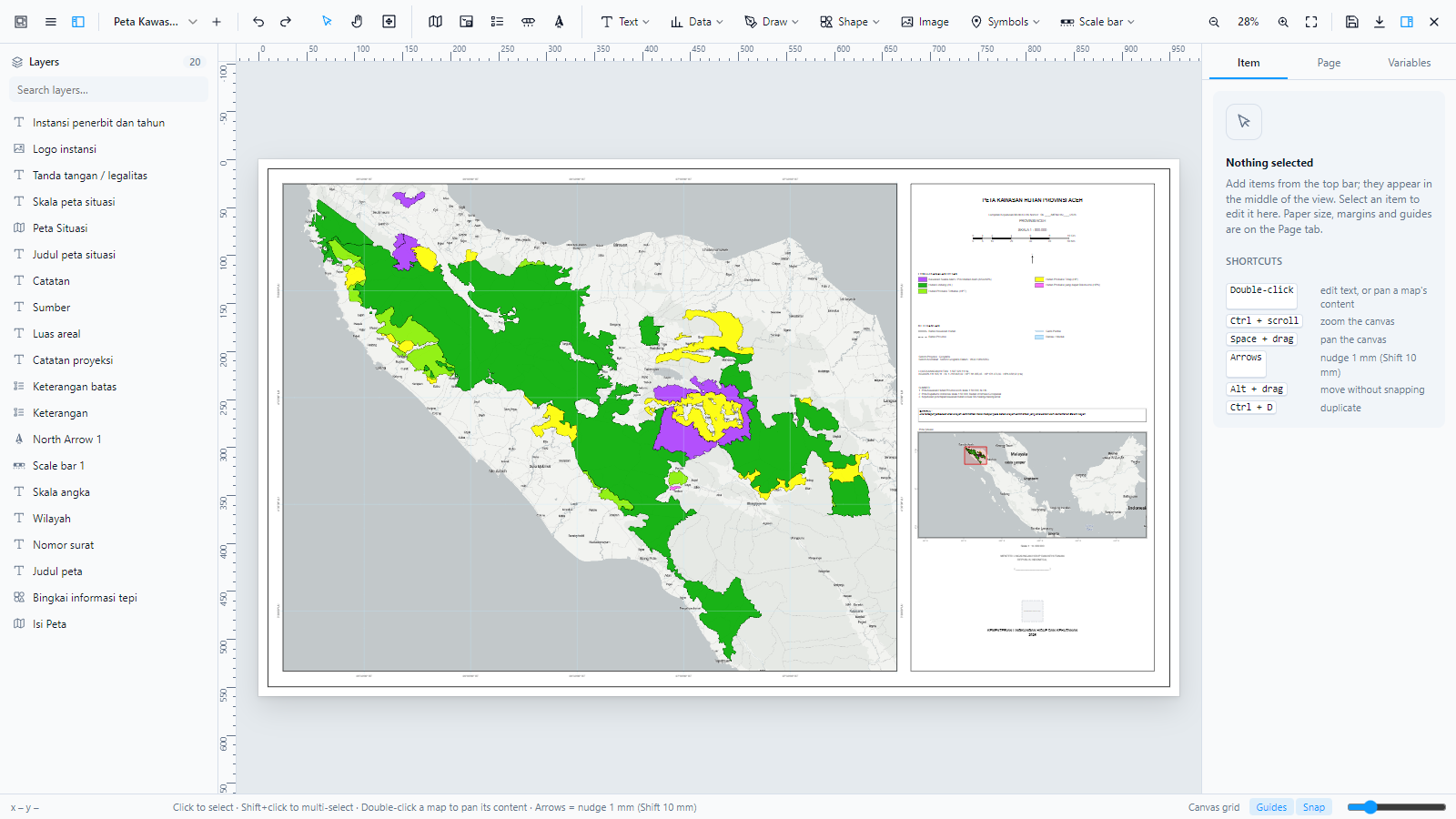Insert a north arrow from toolbar
Viewport: 1456px width, 819px height.
pos(559,22)
